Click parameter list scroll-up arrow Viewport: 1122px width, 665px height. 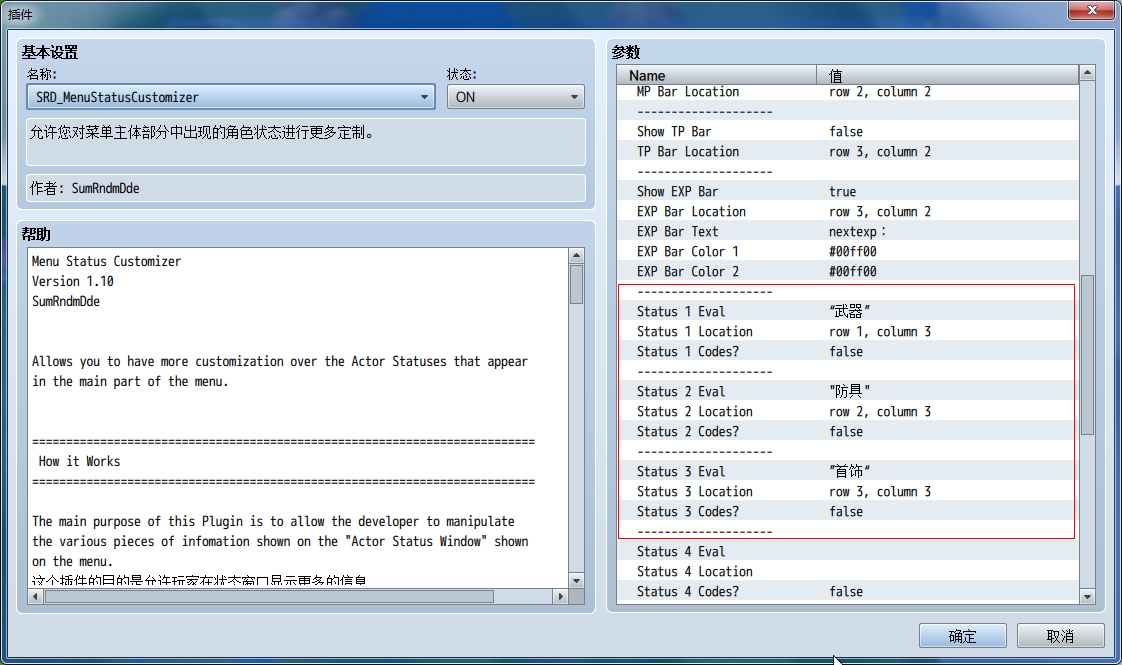tap(1087, 73)
